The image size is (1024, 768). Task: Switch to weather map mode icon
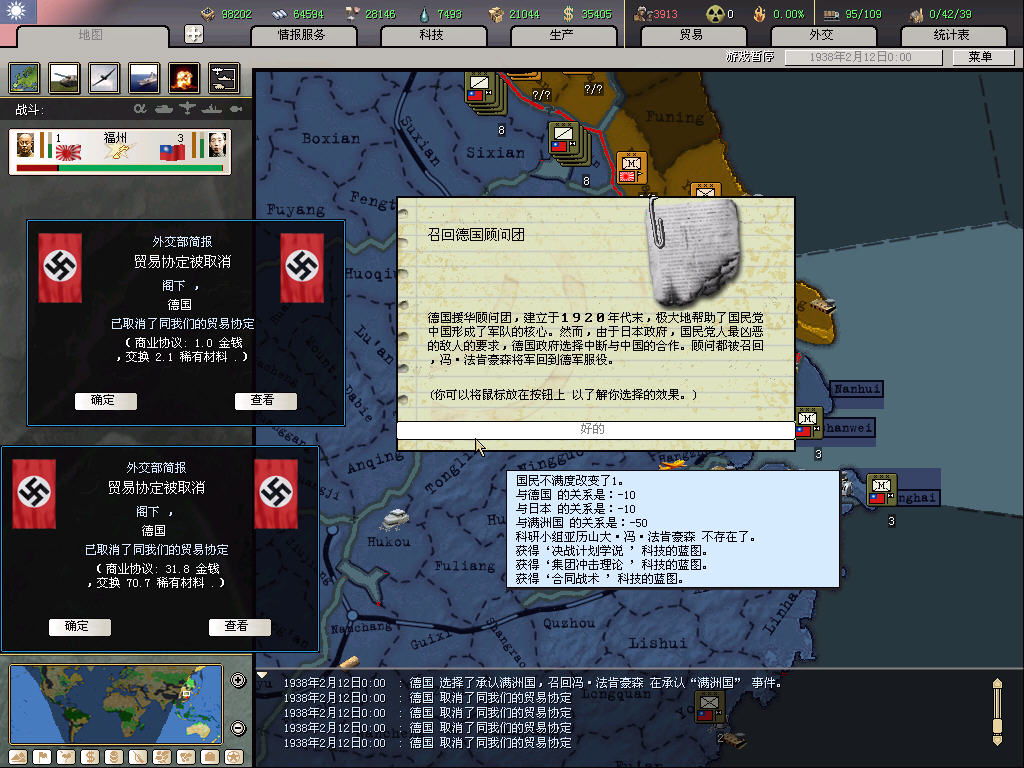[66, 757]
